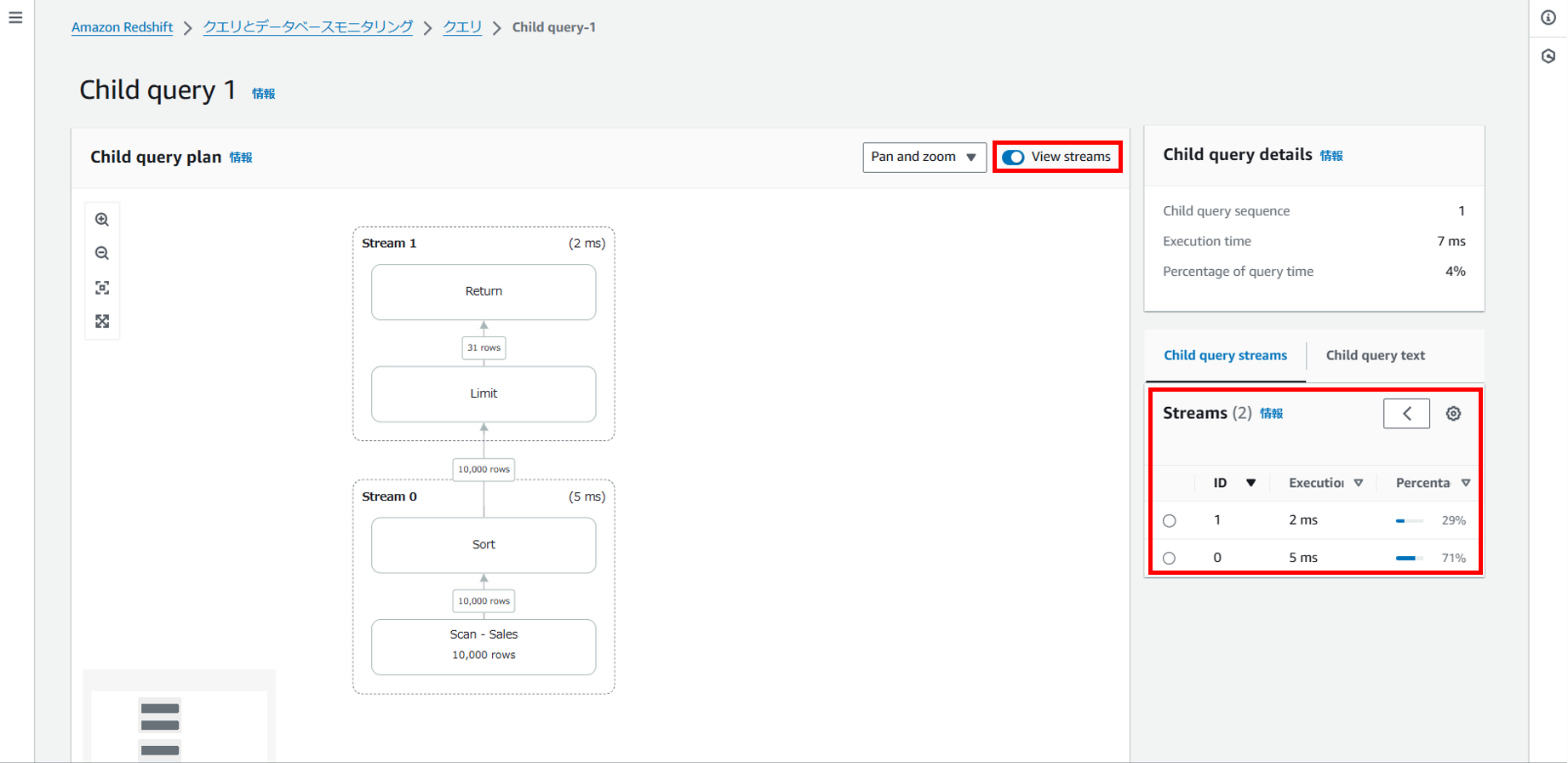Image resolution: width=1568 pixels, height=763 pixels.
Task: Open the クエリとデータベースモニタリング breadcrumb
Action: pos(307,27)
